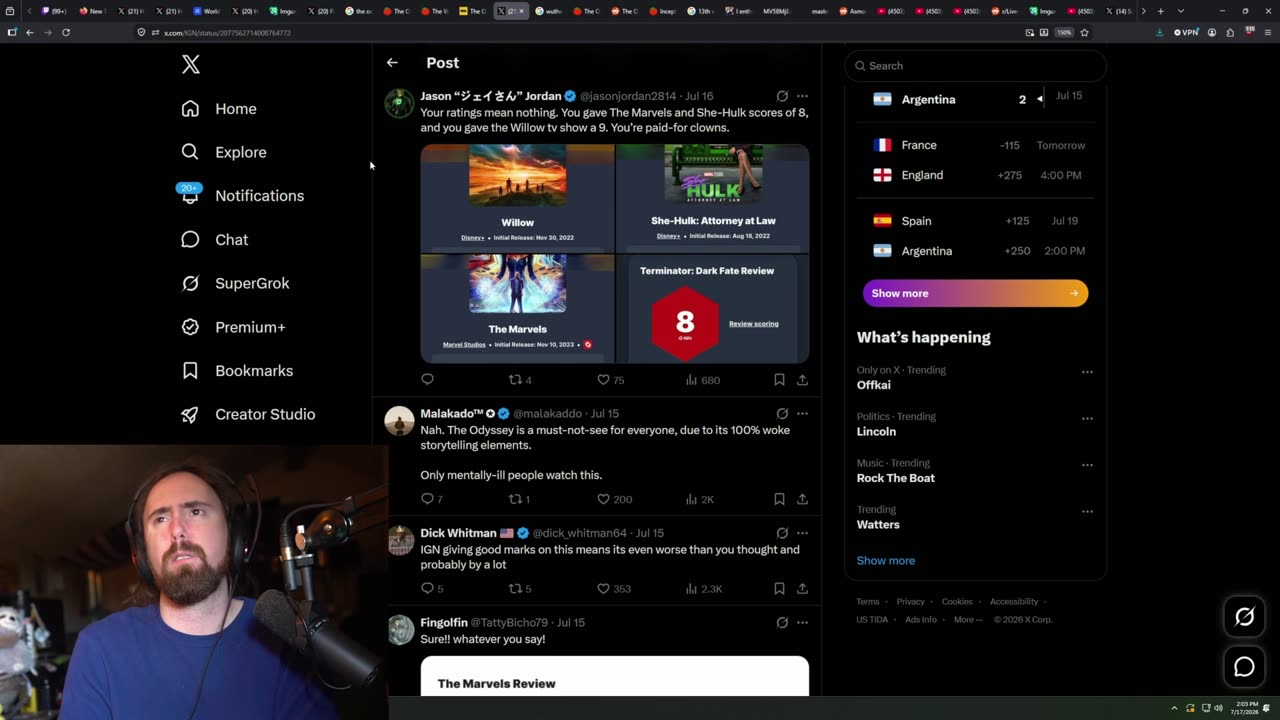This screenshot has height=720, width=1280.
Task: Click the X search field
Action: (975, 66)
